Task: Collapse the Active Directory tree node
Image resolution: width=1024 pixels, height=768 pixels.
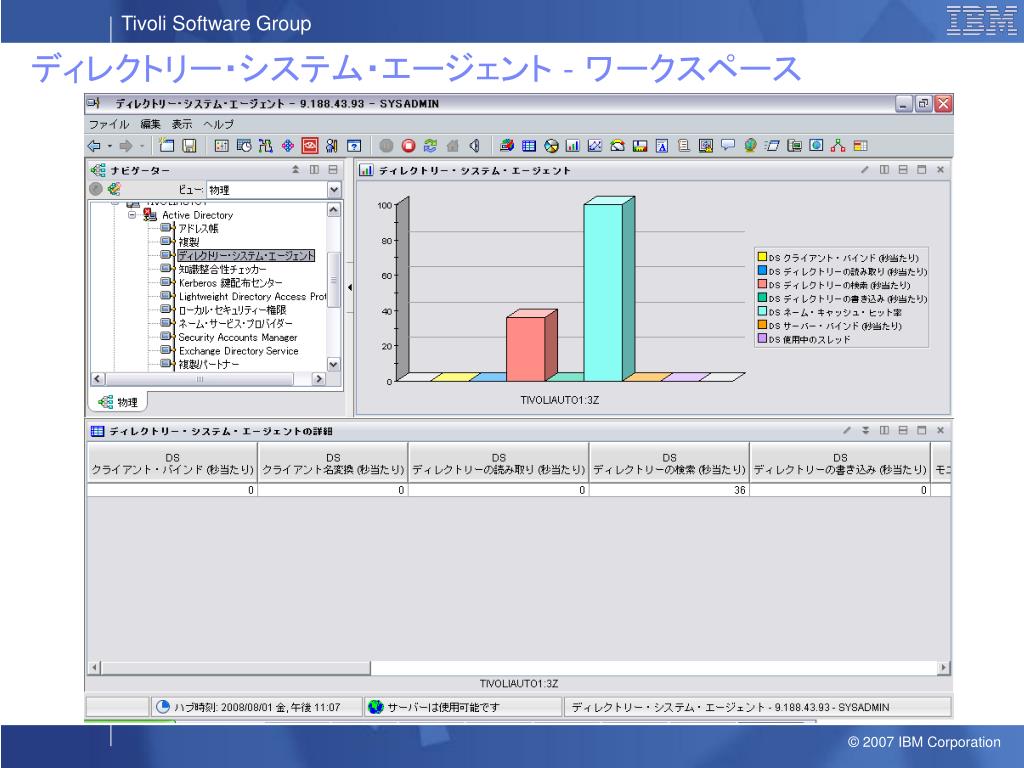Action: (x=131, y=215)
